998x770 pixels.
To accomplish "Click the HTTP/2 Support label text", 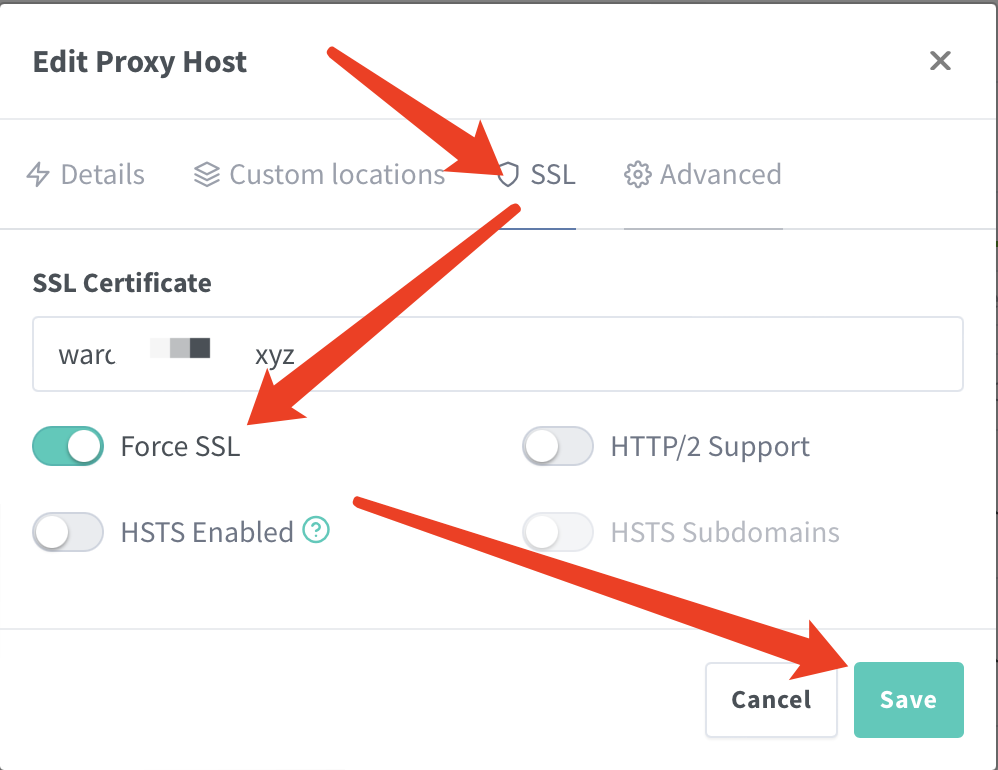I will click(710, 447).
